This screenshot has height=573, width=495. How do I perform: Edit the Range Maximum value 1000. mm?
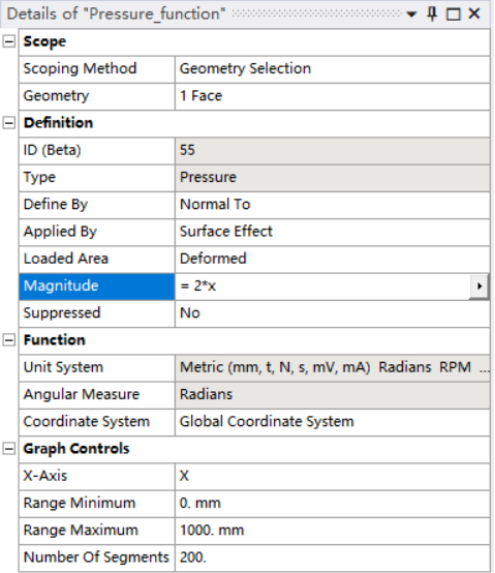click(x=332, y=530)
